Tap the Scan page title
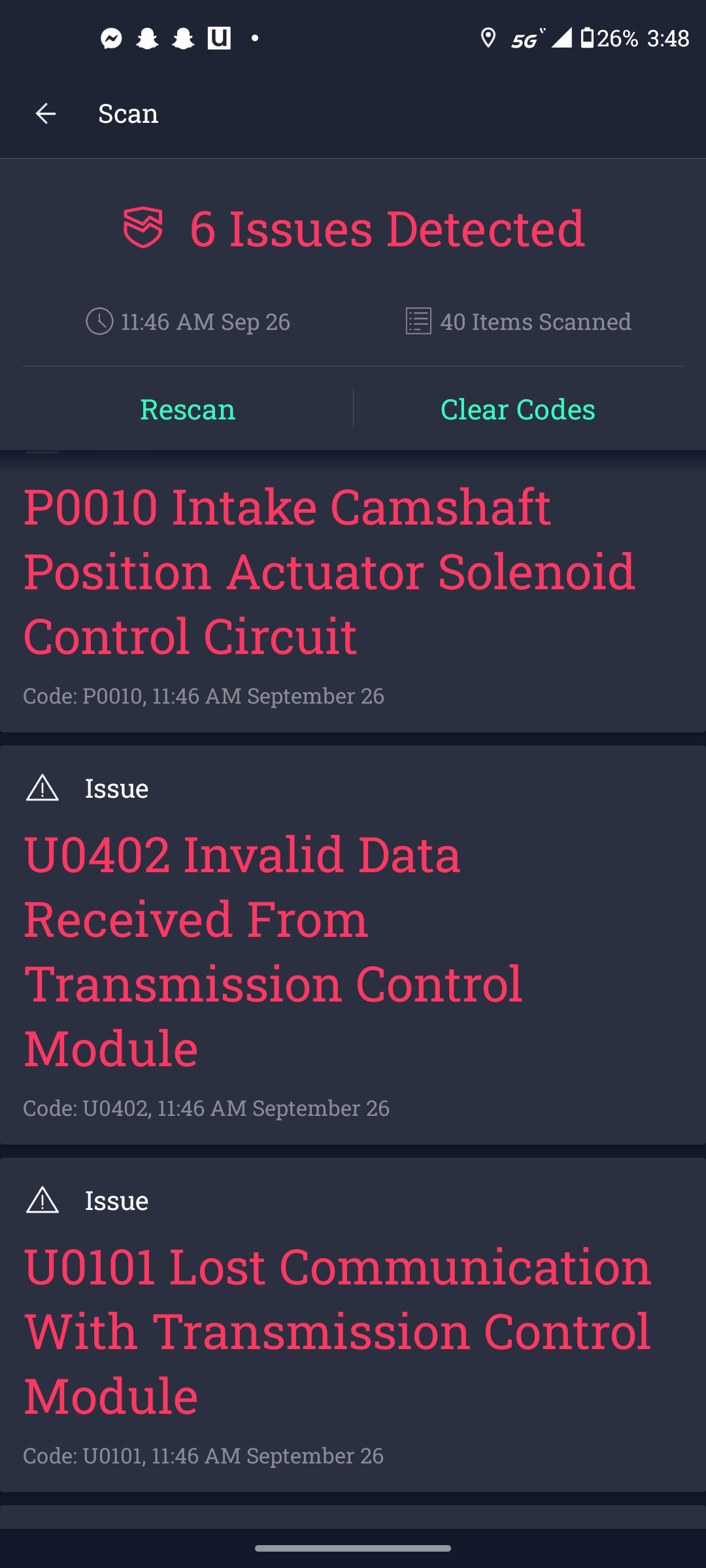The width and height of the screenshot is (706, 1568). point(128,114)
